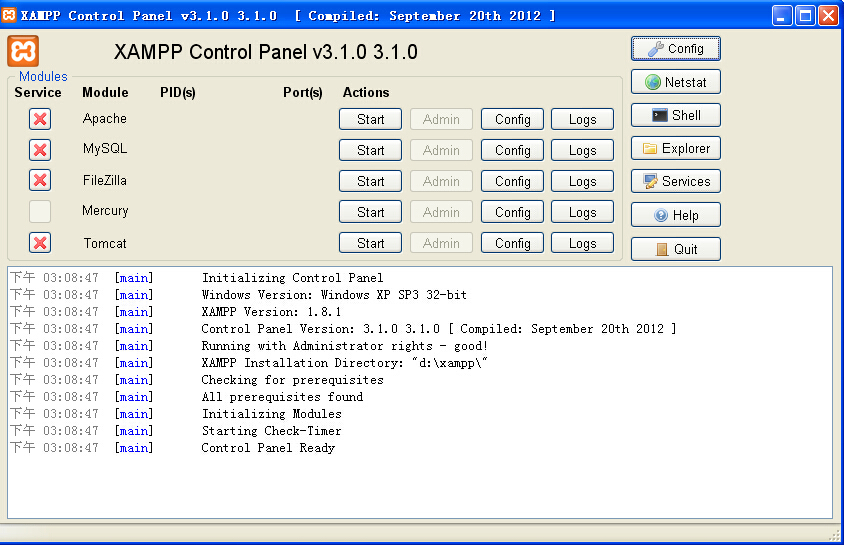
Task: View the Tomcat Logs
Action: pyautogui.click(x=582, y=243)
